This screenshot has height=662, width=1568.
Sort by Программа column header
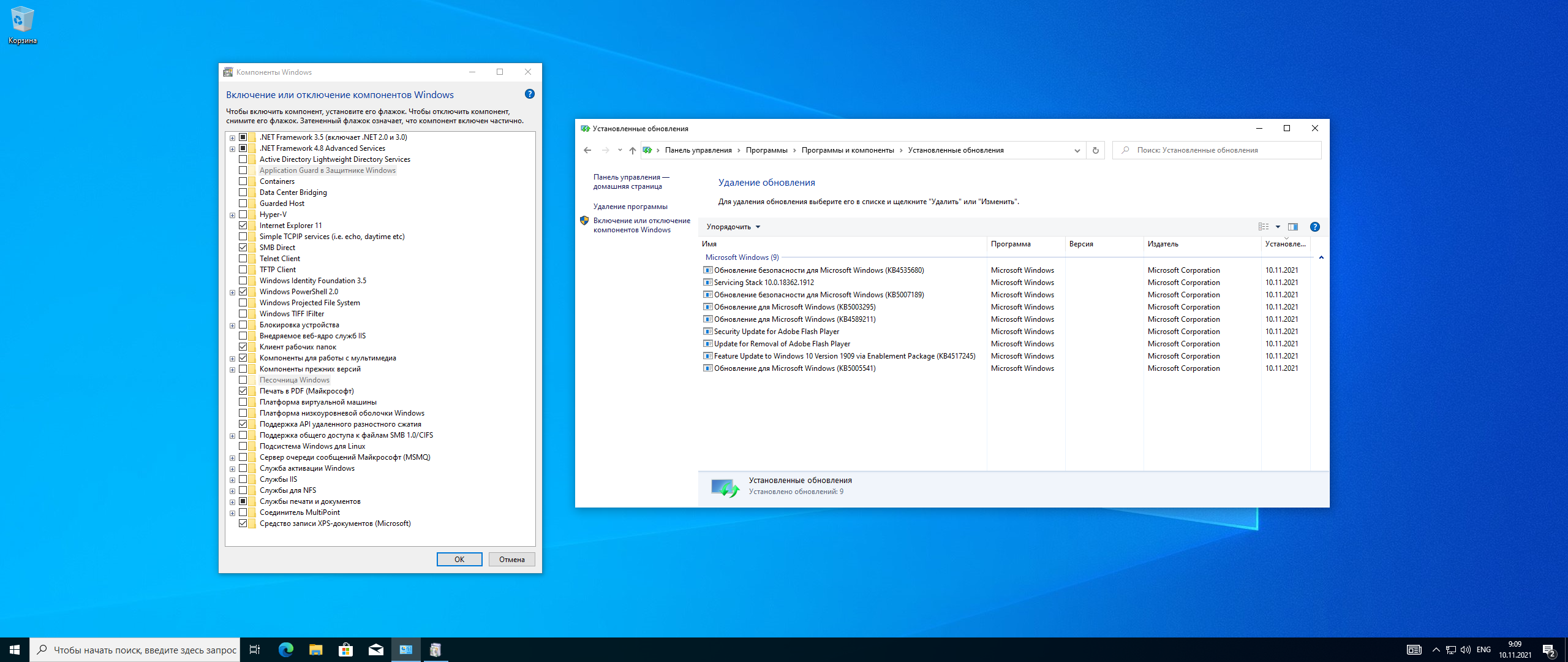tap(1026, 244)
